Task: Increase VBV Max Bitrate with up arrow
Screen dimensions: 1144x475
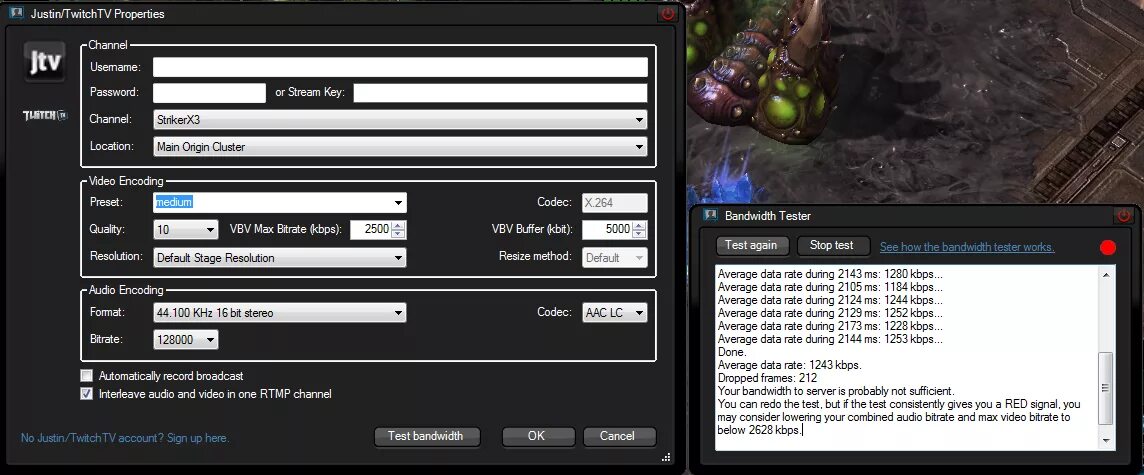Action: pyautogui.click(x=398, y=225)
